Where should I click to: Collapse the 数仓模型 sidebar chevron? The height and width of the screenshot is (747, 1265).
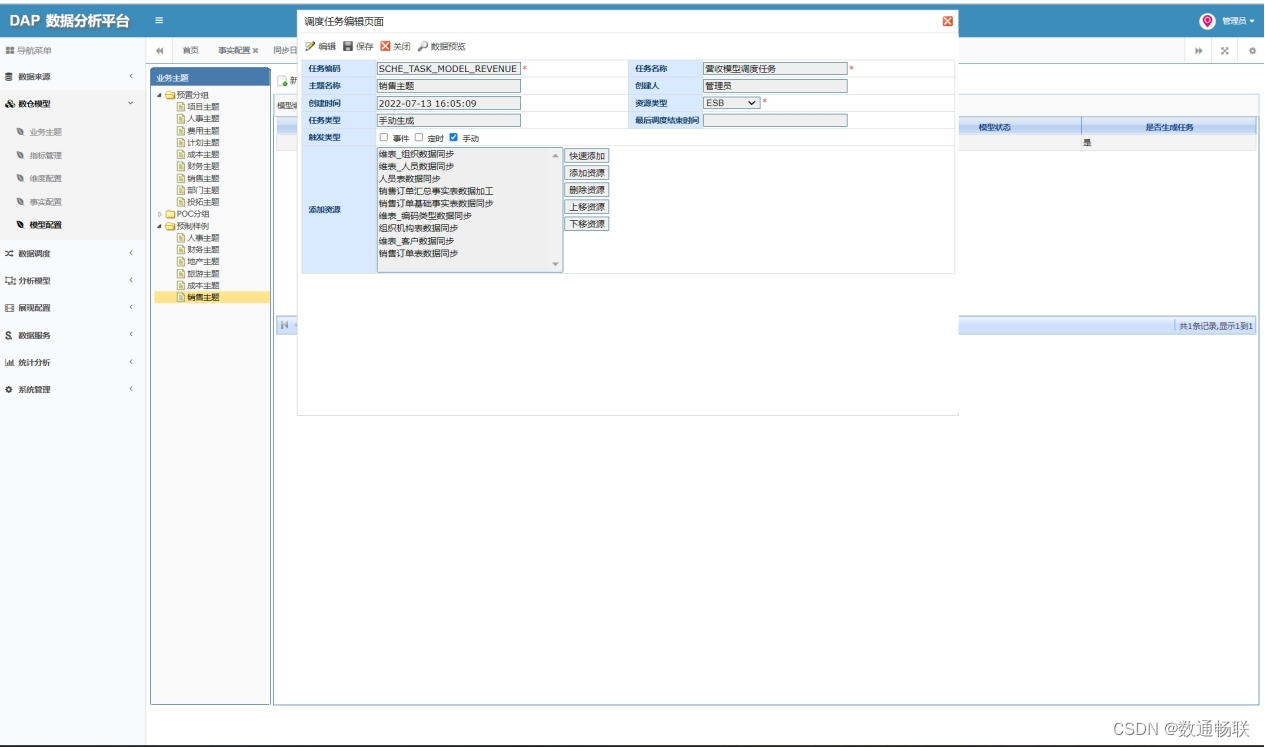pyautogui.click(x=130, y=103)
